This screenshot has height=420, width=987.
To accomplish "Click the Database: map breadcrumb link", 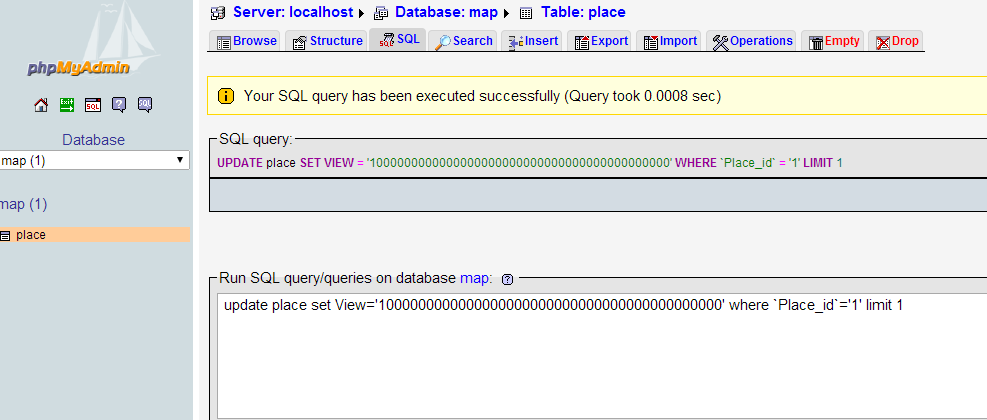I will pos(446,12).
